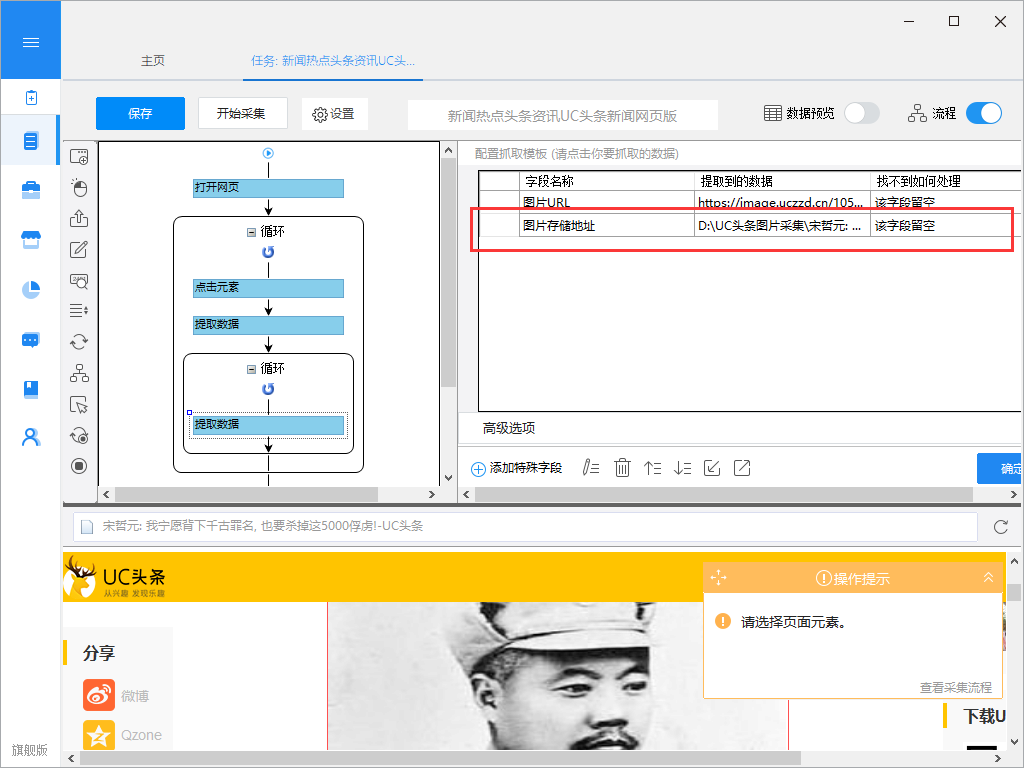1024x768 pixels.
Task: Click the move field up icon
Action: [652, 468]
